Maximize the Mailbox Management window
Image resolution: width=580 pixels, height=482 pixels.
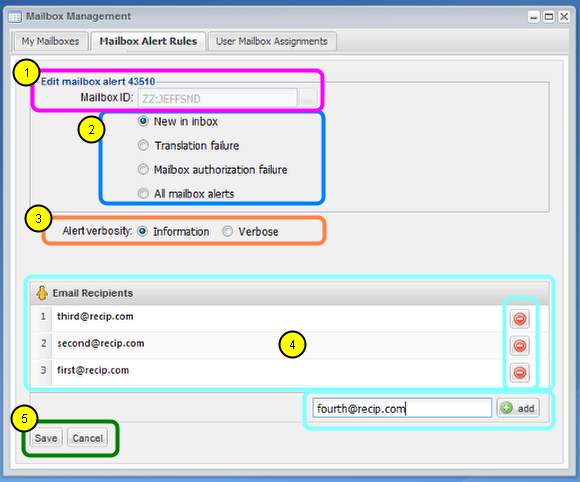click(x=549, y=17)
